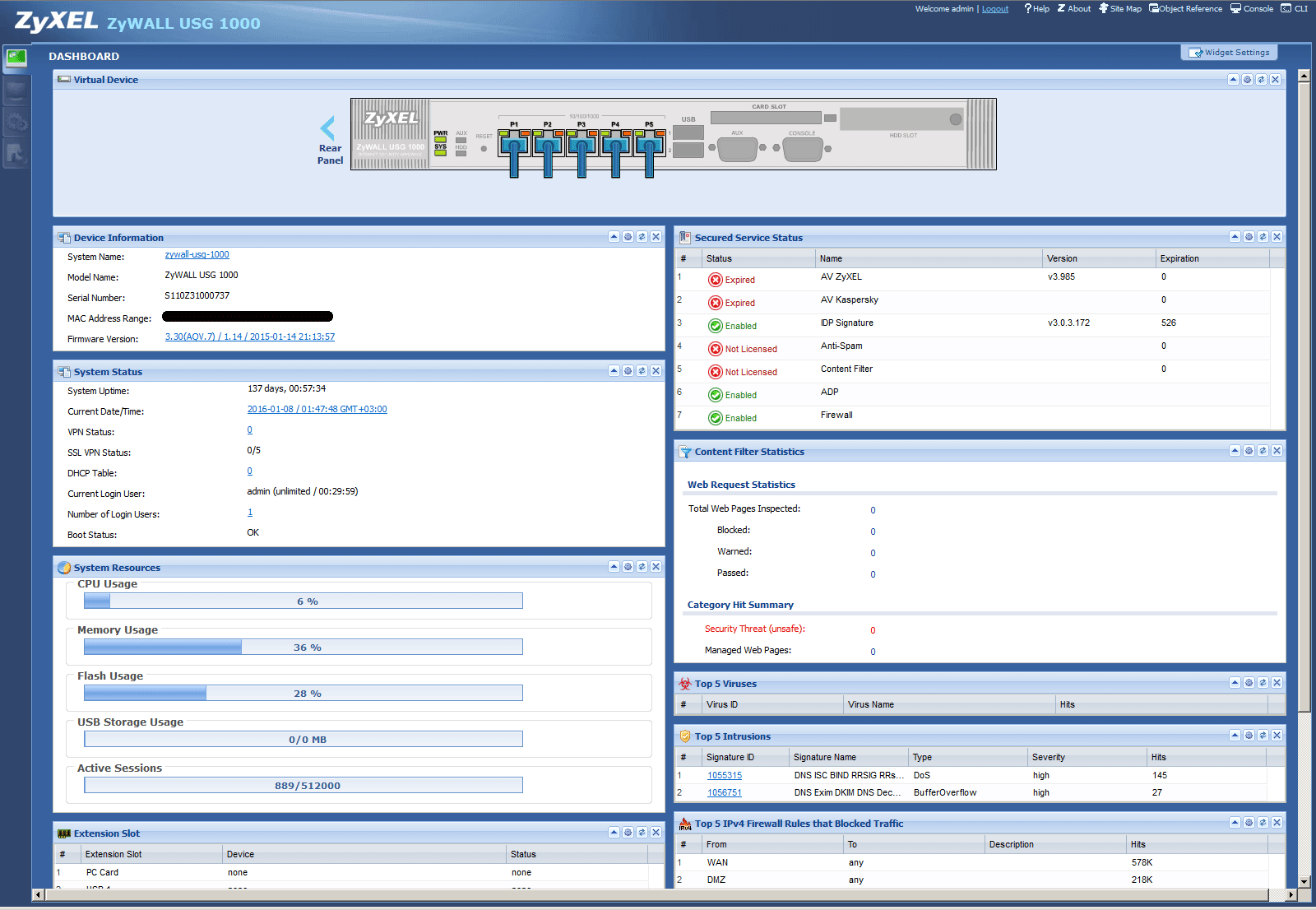
Task: Open the CLI menu item
Action: (x=1295, y=9)
